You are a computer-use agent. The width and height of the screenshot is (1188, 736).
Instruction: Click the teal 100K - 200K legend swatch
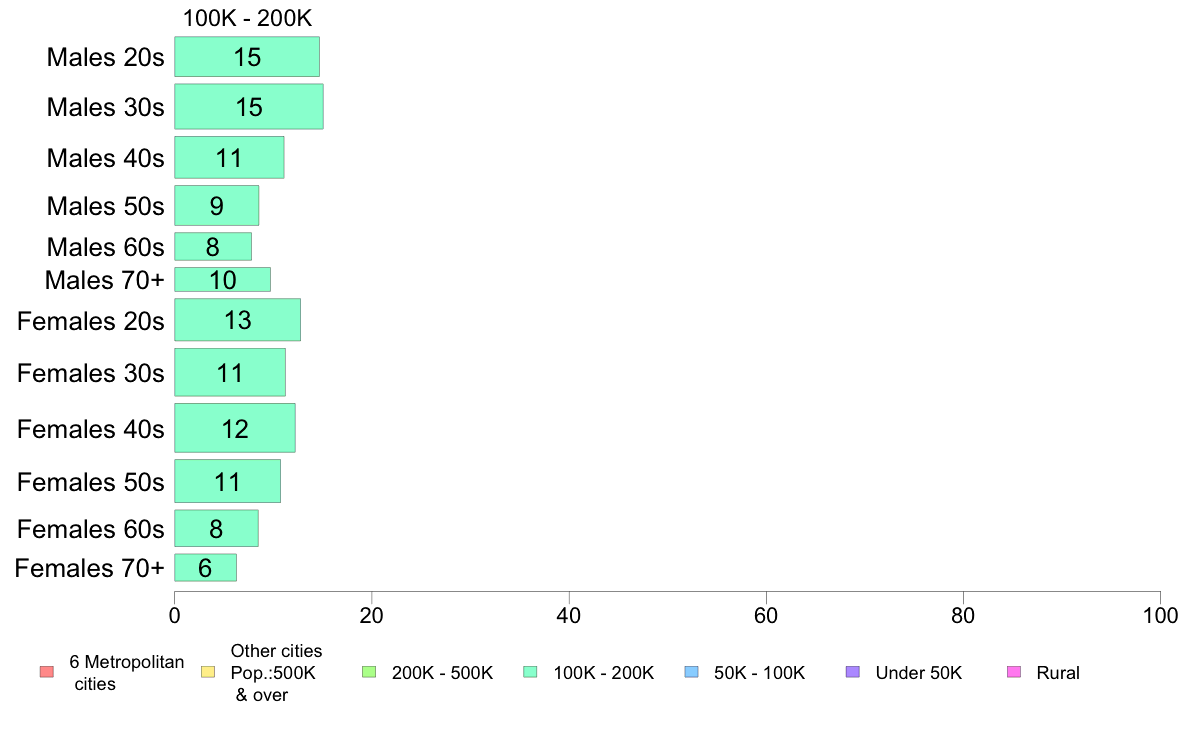(530, 672)
